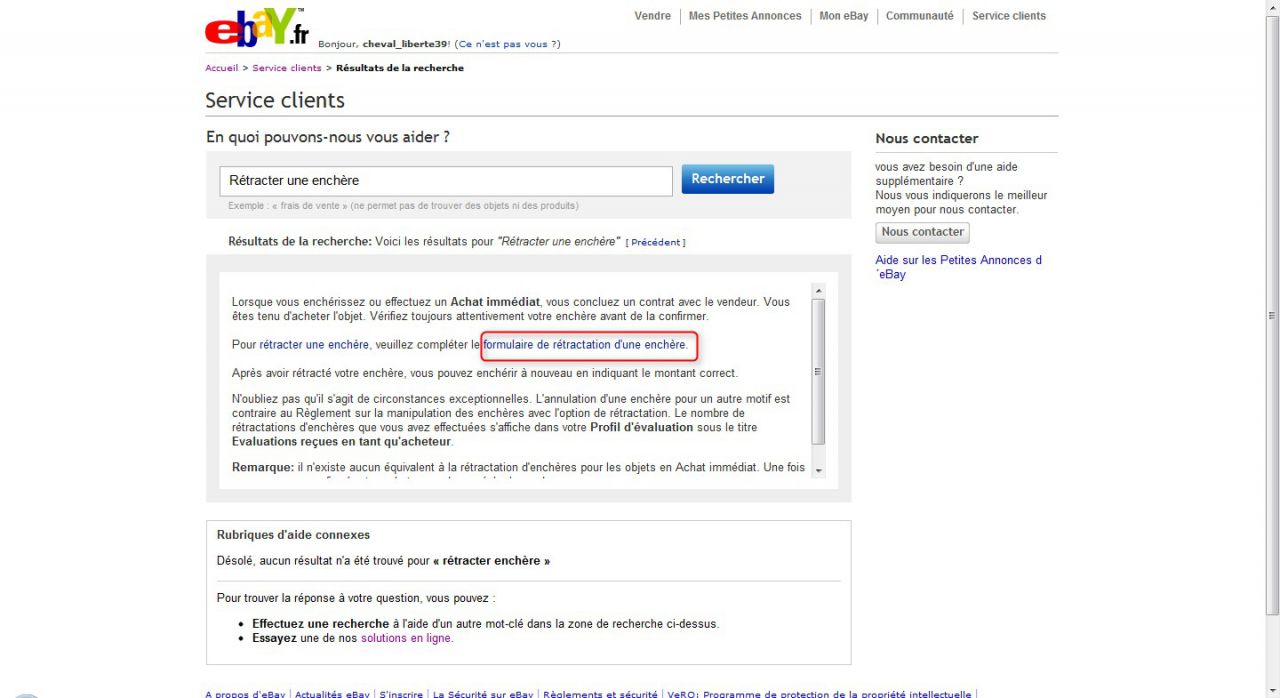
Task: Click the results box scrollbar thumb
Action: [x=818, y=370]
